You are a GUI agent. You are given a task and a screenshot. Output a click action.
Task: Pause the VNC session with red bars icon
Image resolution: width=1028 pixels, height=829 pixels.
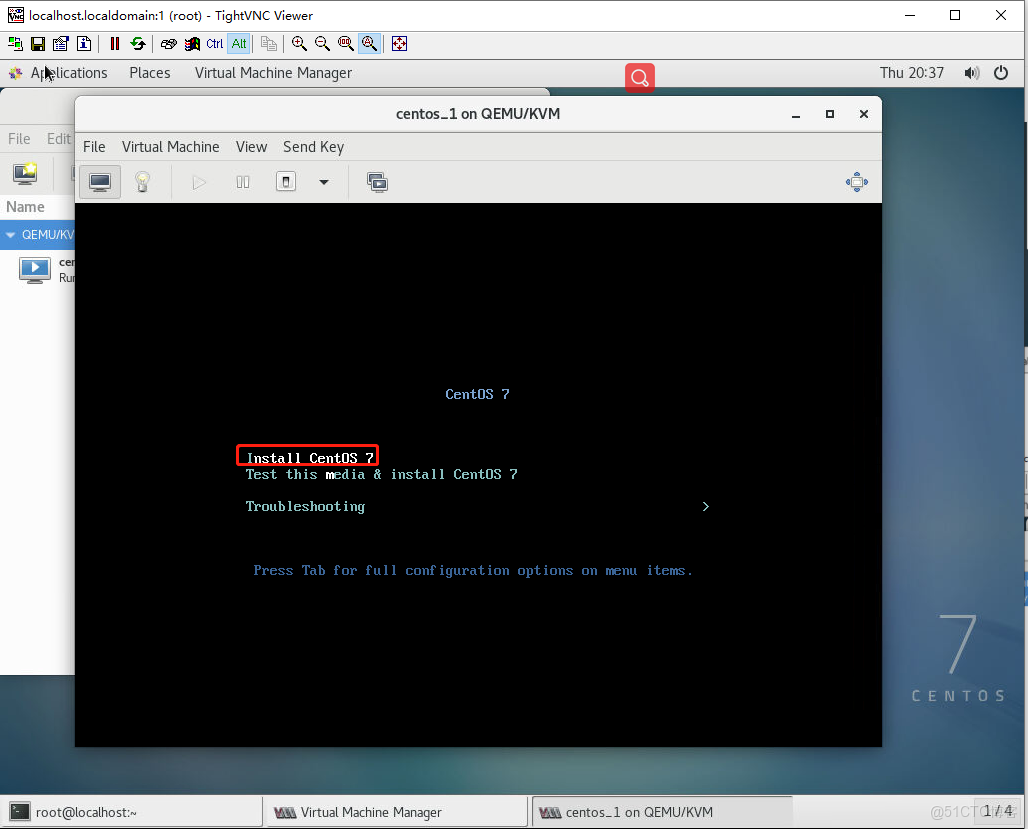115,44
